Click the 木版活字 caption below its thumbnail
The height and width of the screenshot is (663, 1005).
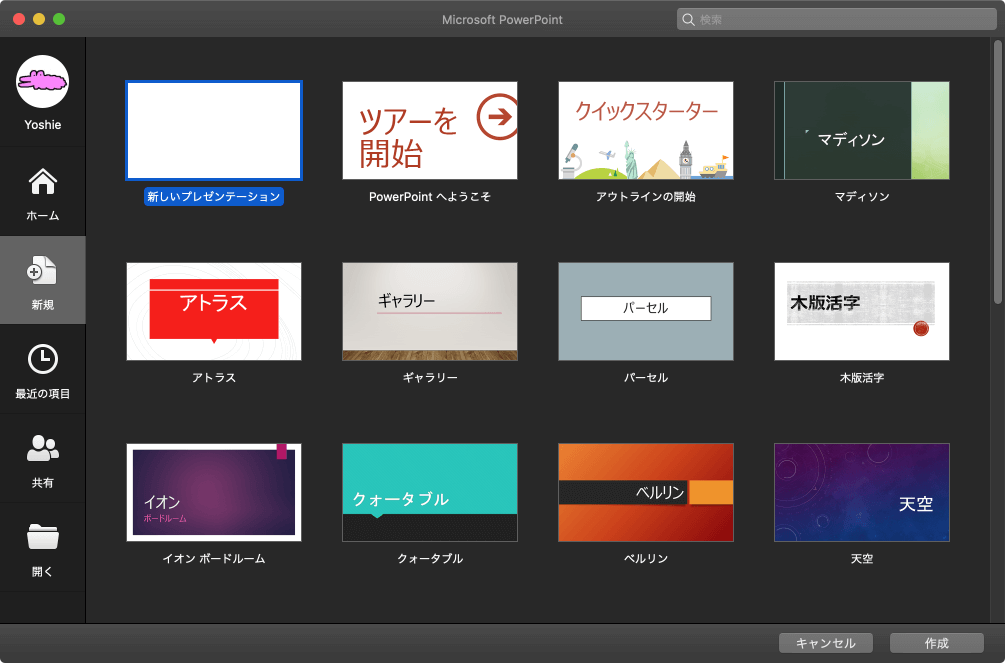point(862,378)
